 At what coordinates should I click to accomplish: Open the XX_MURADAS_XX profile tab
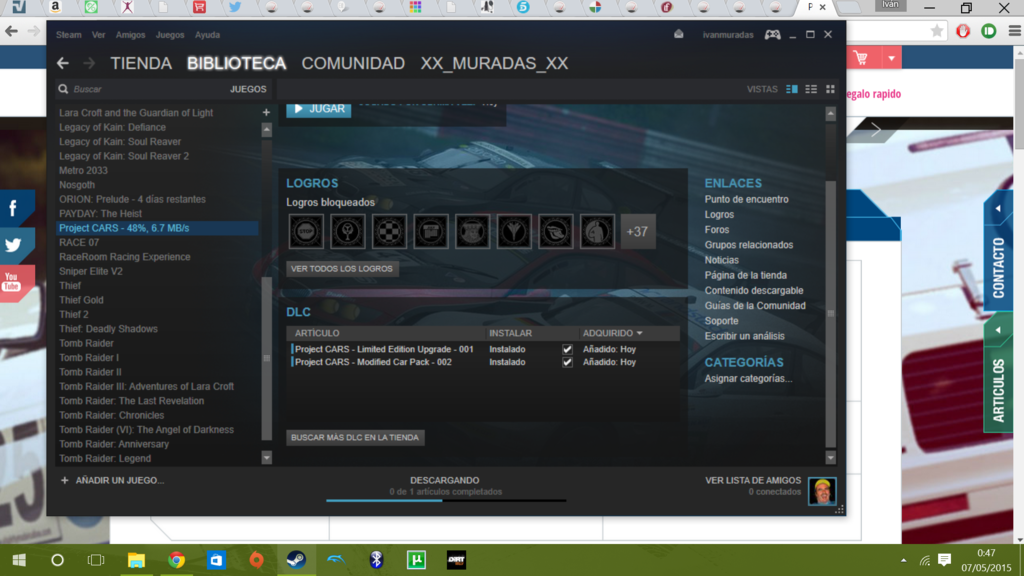click(x=494, y=63)
